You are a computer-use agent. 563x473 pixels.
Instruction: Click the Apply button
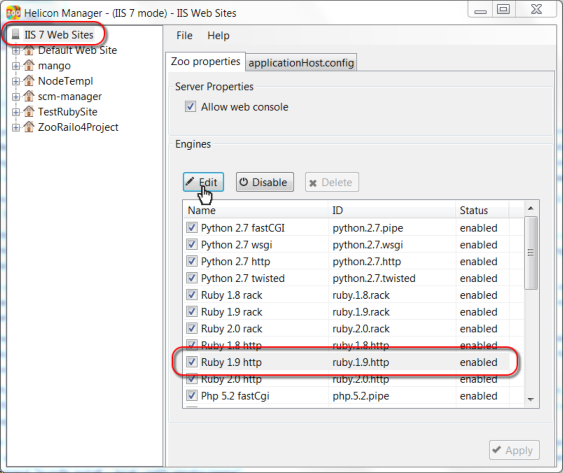(514, 450)
